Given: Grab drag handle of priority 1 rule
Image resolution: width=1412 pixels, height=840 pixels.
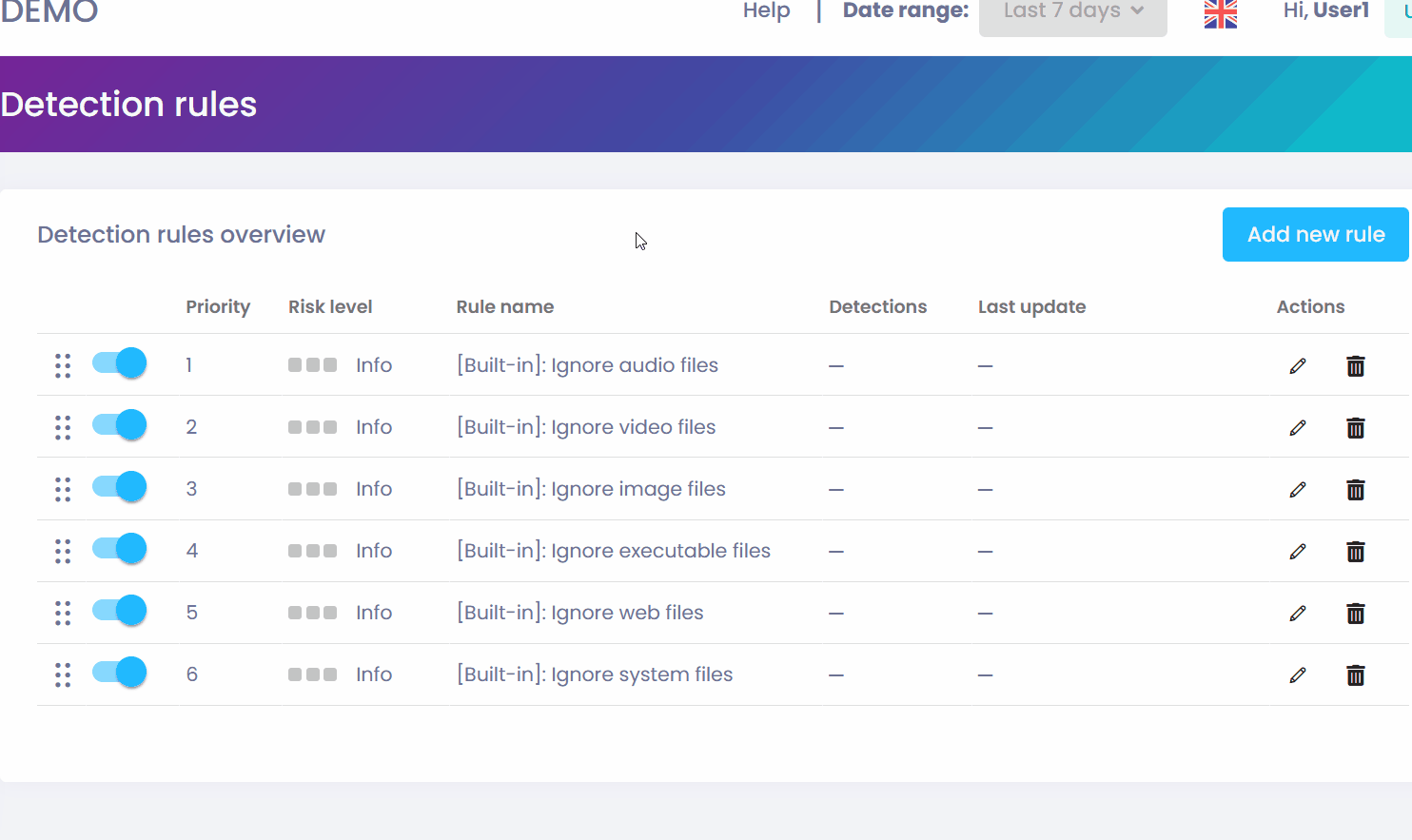Looking at the screenshot, I should pyautogui.click(x=63, y=365).
